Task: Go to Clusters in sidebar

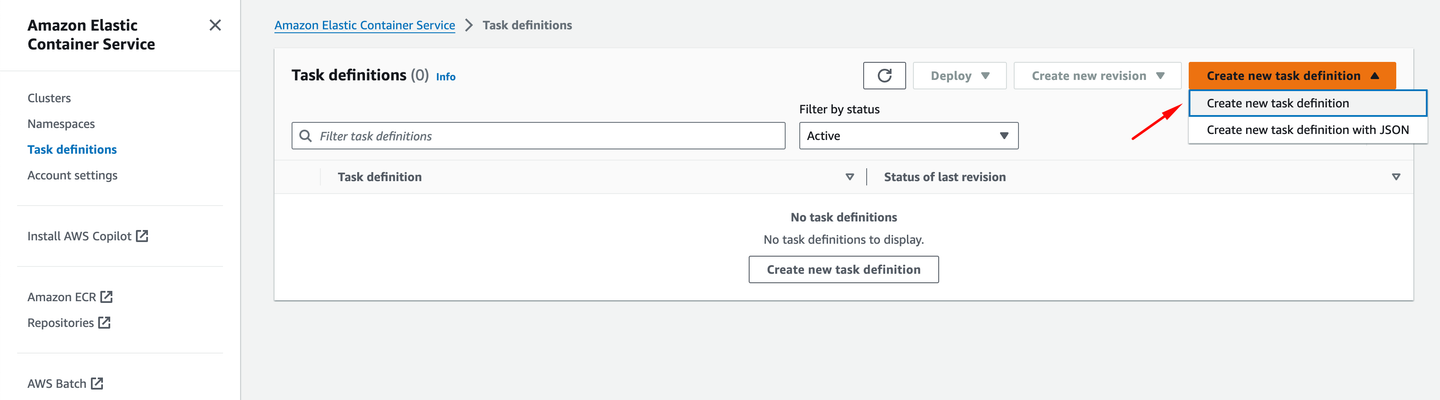Action: [49, 98]
